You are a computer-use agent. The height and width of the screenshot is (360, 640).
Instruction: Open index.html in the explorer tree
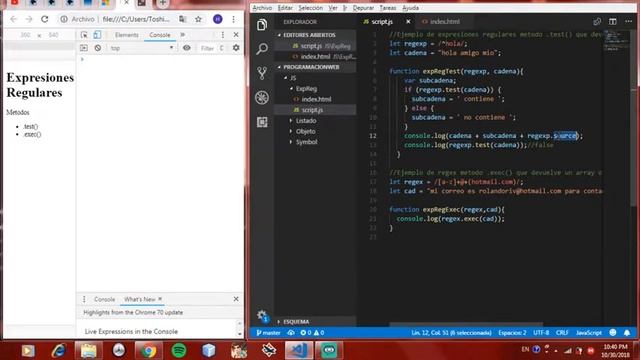[316, 99]
